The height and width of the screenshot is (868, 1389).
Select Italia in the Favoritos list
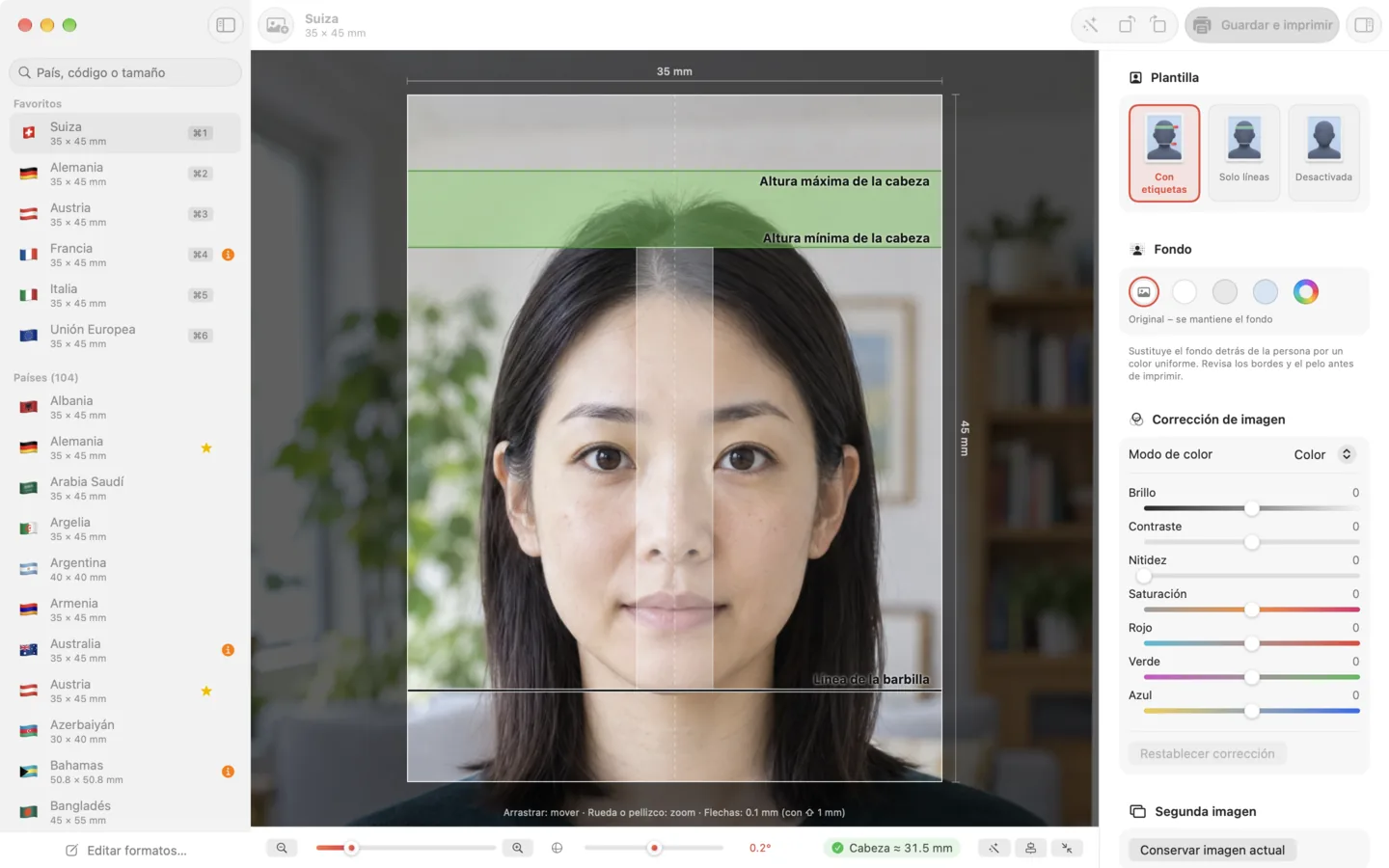click(125, 295)
